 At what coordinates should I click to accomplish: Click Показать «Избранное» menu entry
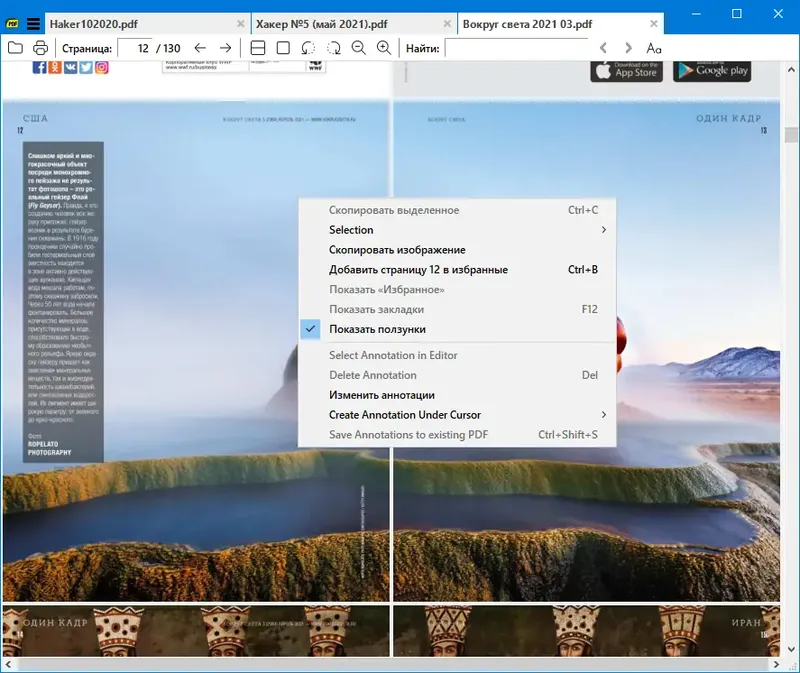pyautogui.click(x=457, y=289)
